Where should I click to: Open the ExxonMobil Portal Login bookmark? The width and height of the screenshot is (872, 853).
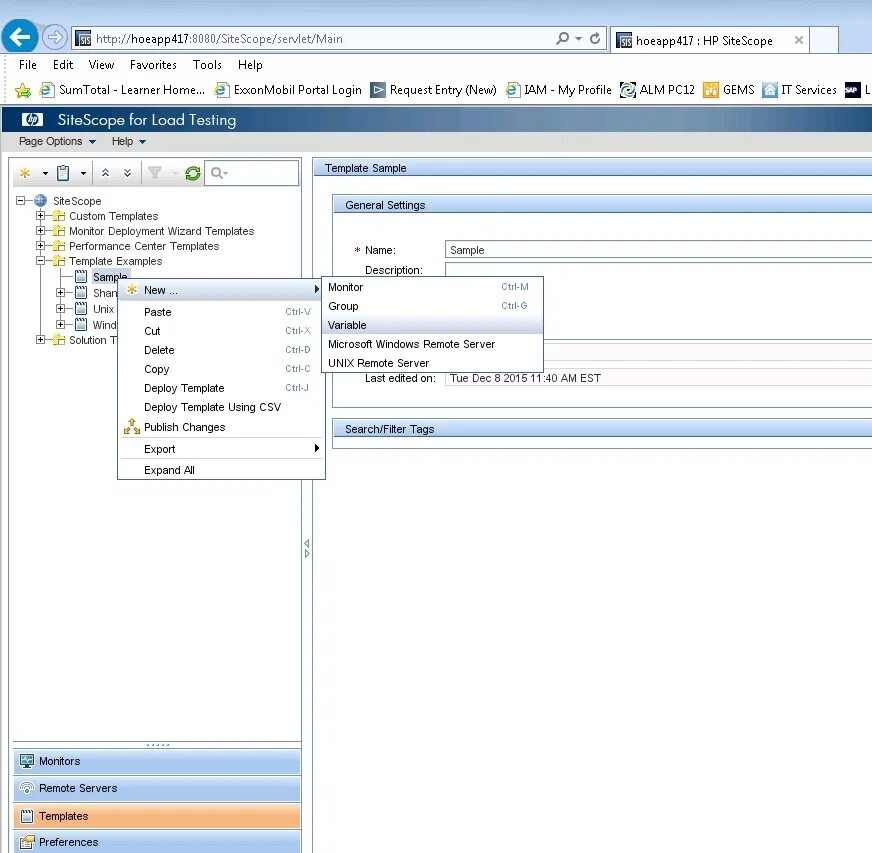[289, 90]
